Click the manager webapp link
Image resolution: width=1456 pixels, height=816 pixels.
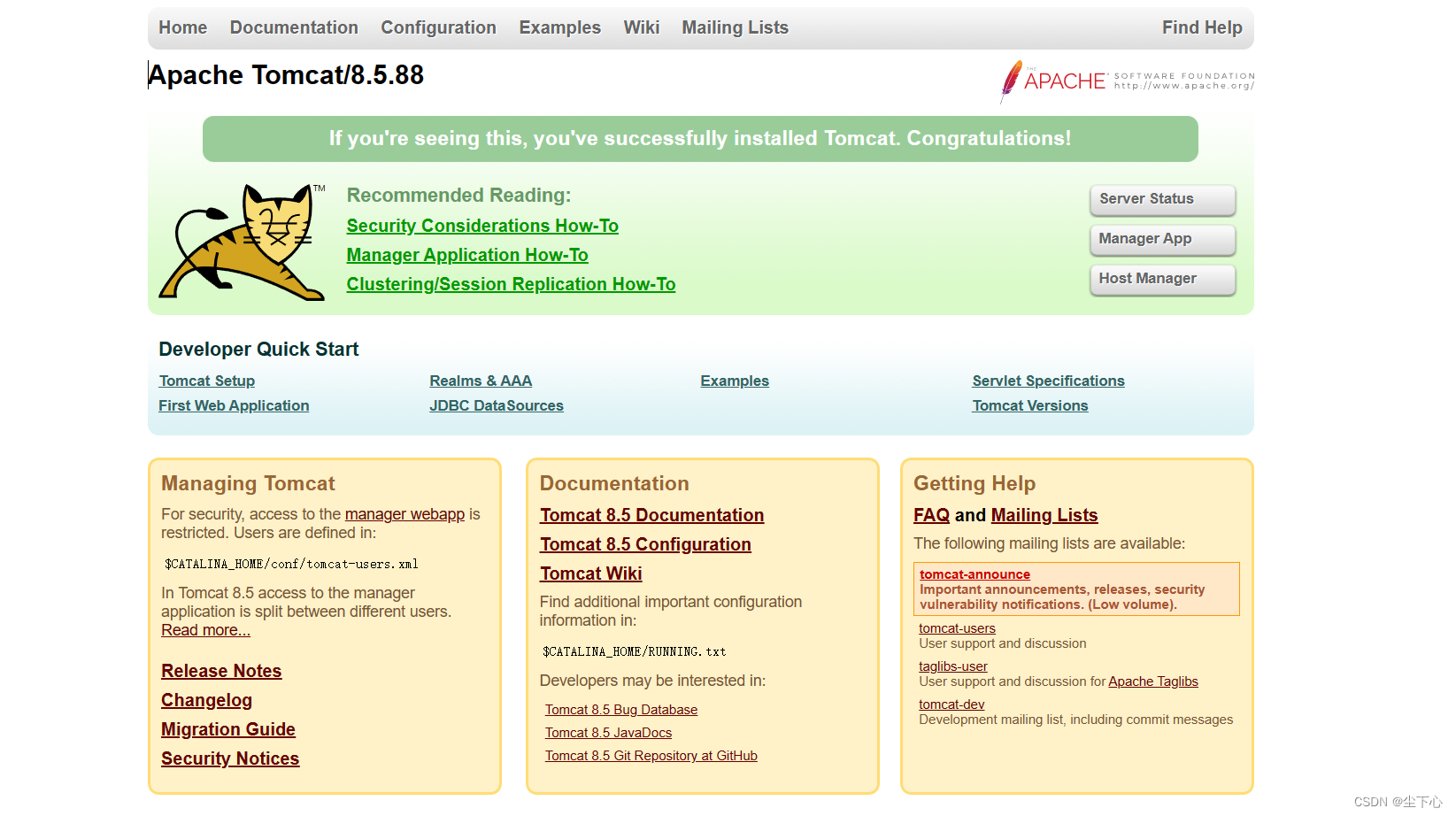(404, 514)
